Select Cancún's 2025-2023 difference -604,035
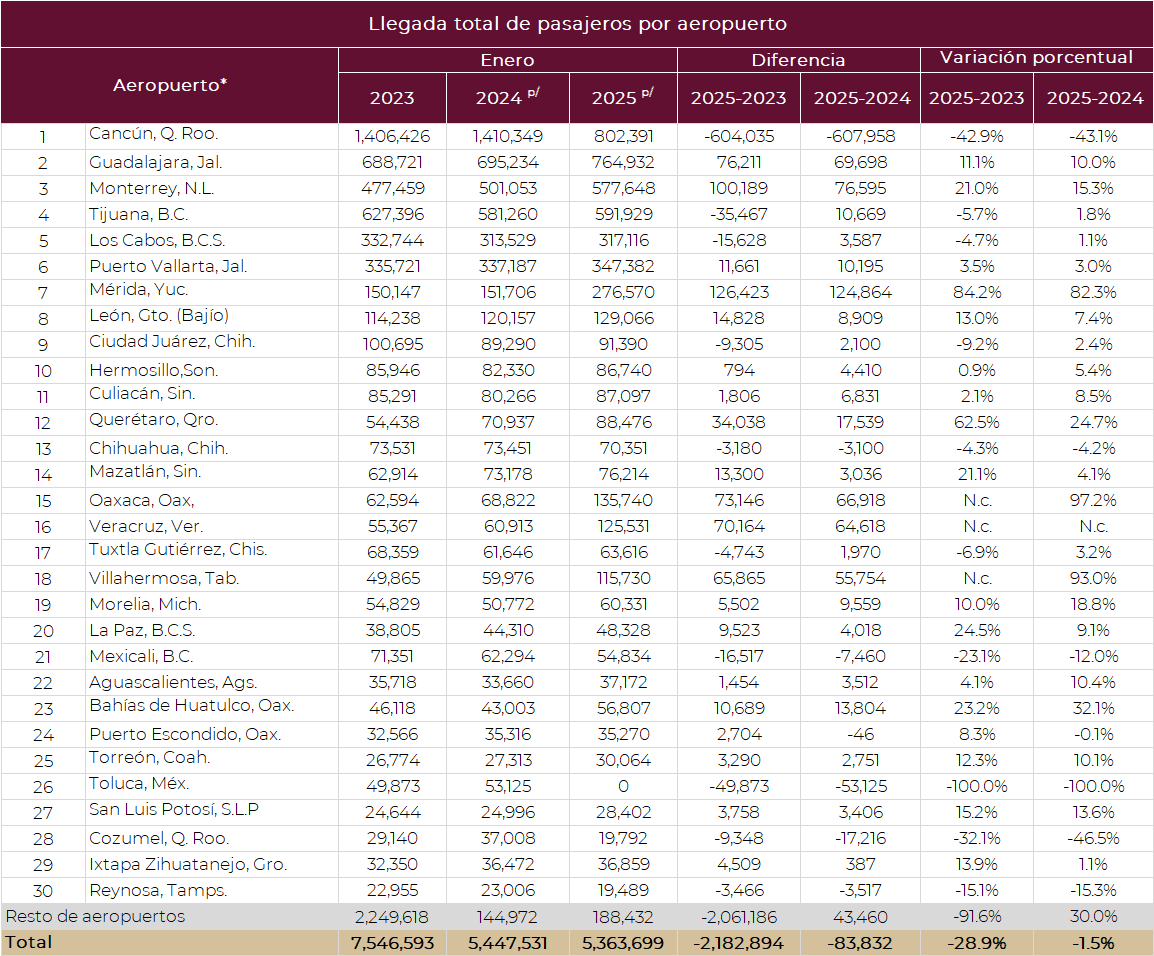The width and height of the screenshot is (1154, 956). pyautogui.click(x=738, y=136)
